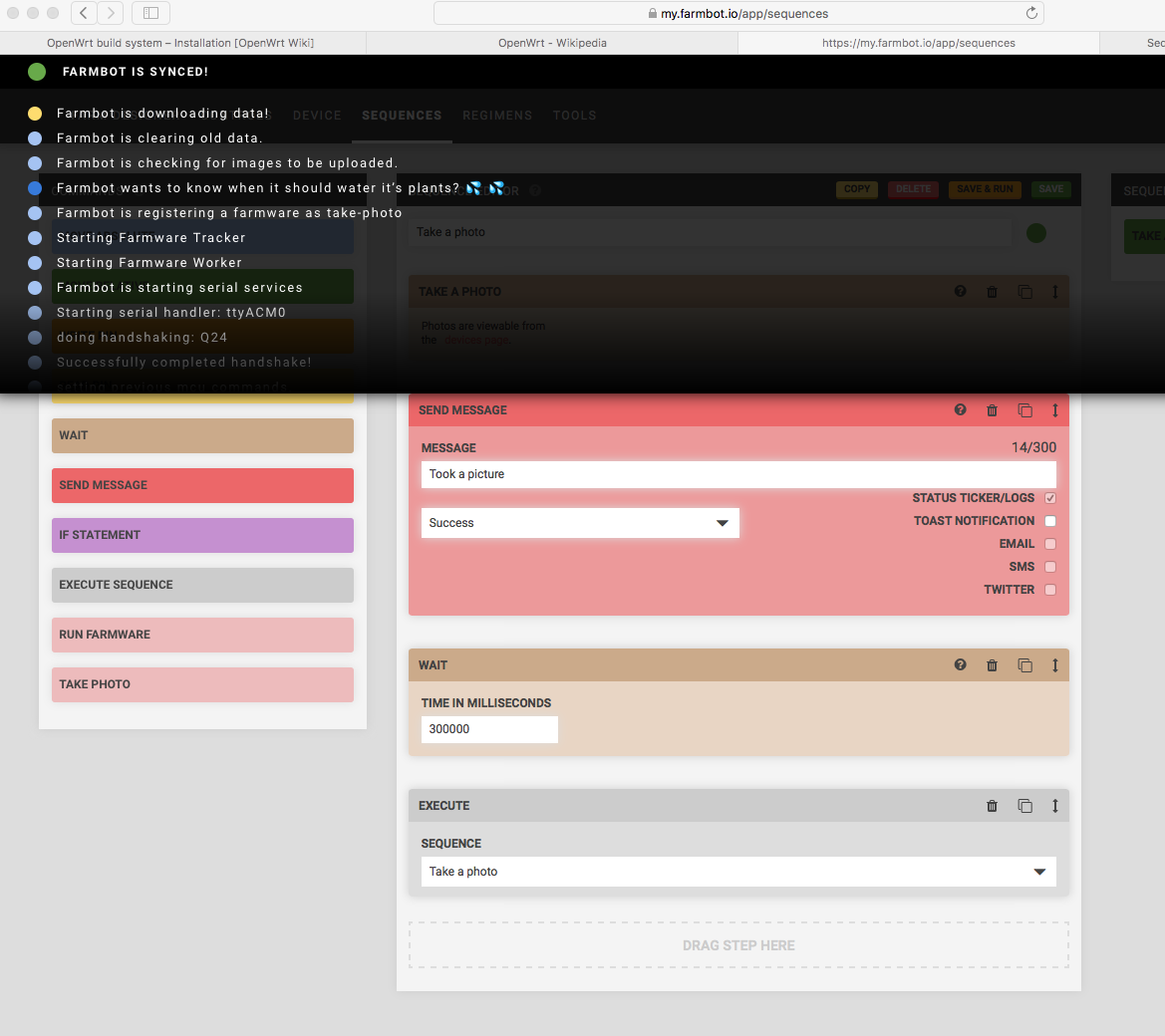Duplicate the Send Message step
Screen dimensions: 1165x1036
tap(1025, 410)
